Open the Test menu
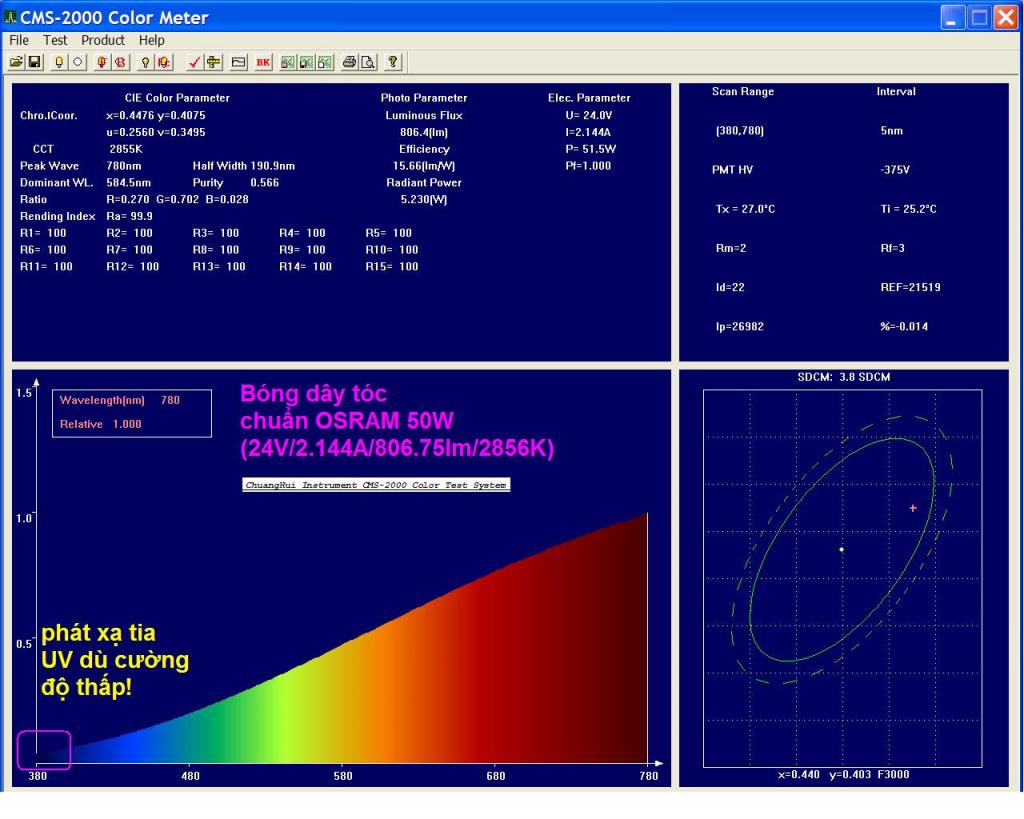Image resolution: width=1024 pixels, height=819 pixels. tap(55, 40)
